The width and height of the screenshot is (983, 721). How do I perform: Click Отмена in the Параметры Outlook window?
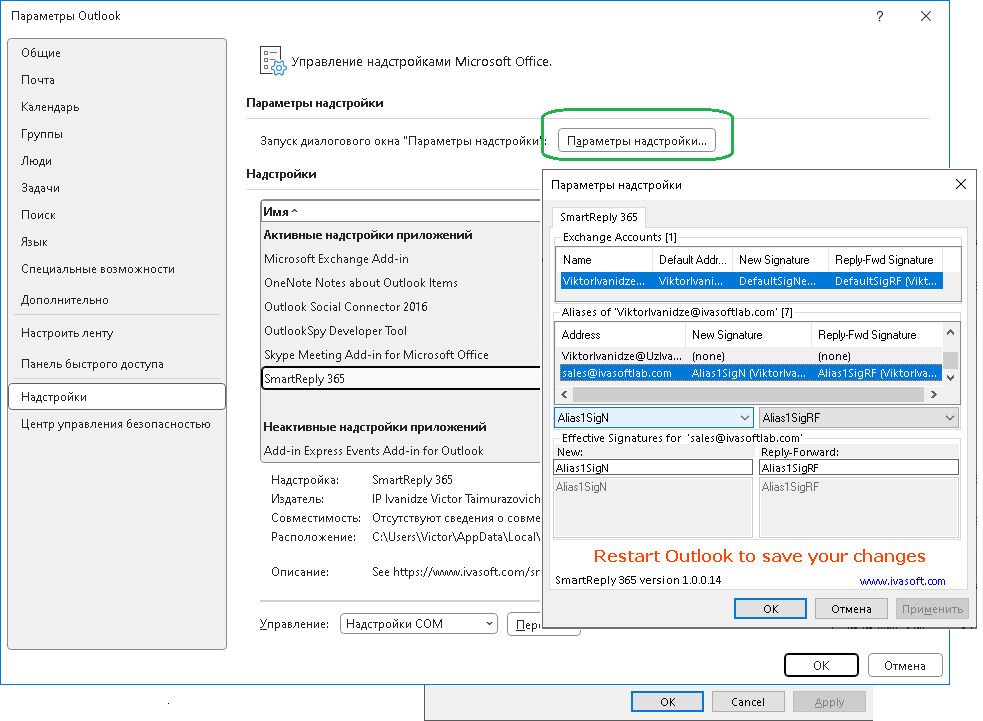905,665
